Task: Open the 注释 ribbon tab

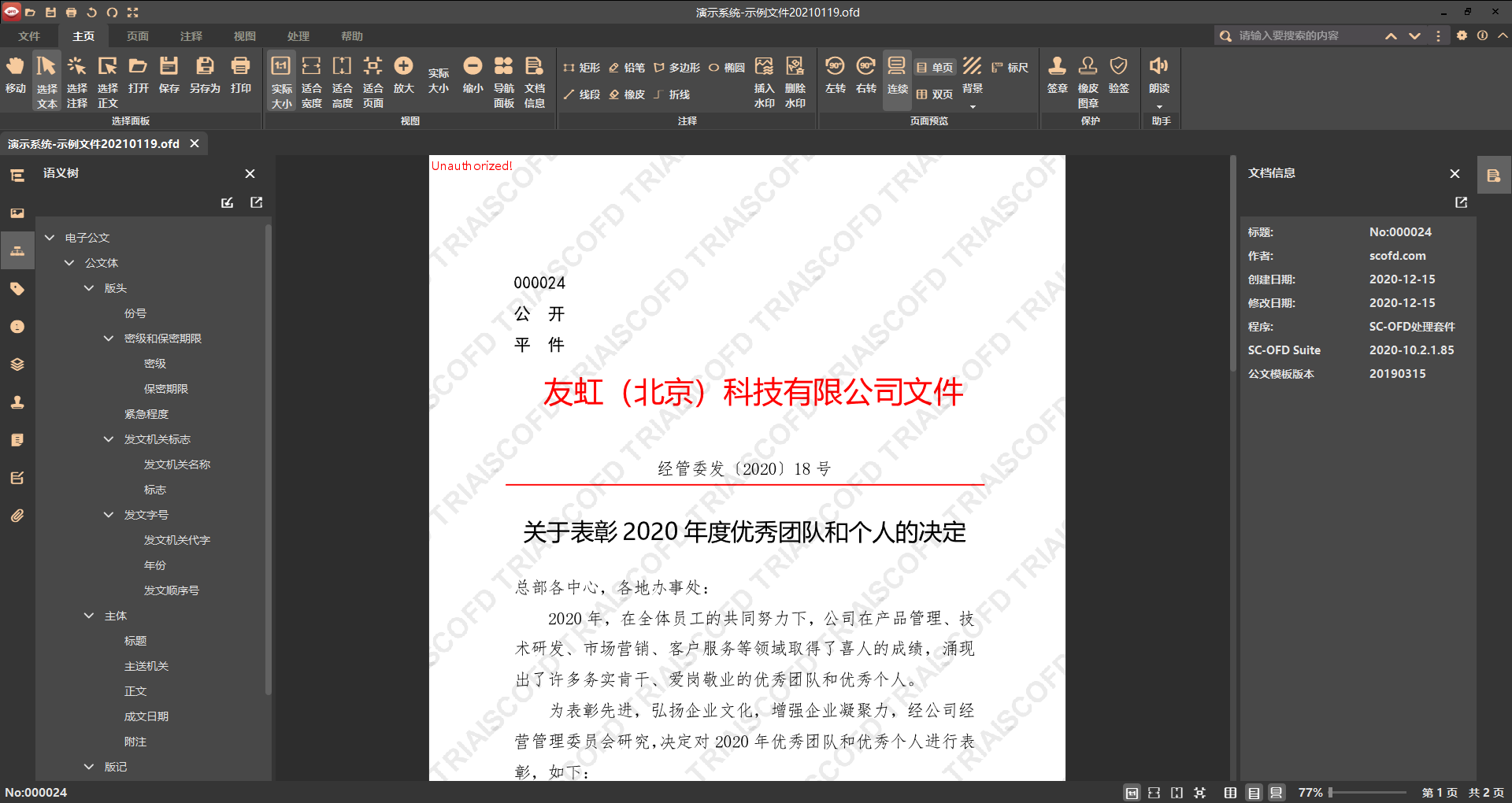Action: pos(191,36)
